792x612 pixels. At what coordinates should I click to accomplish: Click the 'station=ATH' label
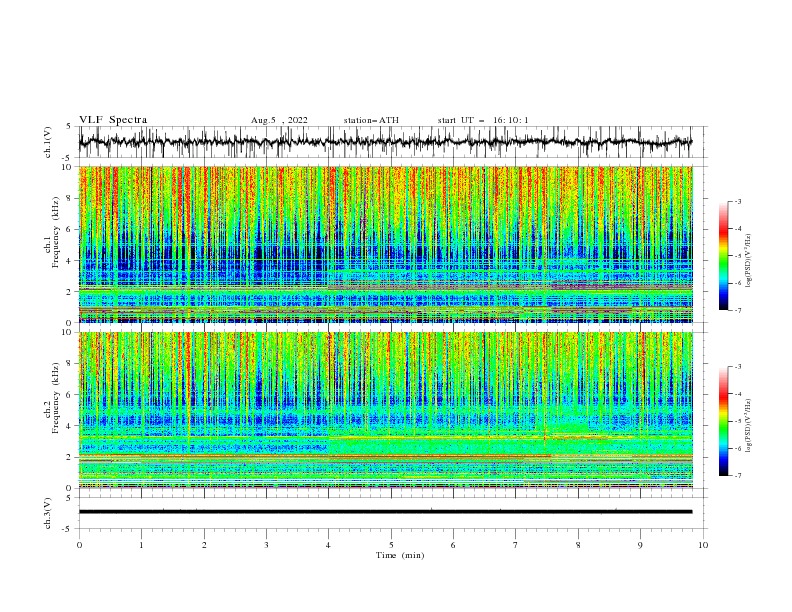click(371, 120)
